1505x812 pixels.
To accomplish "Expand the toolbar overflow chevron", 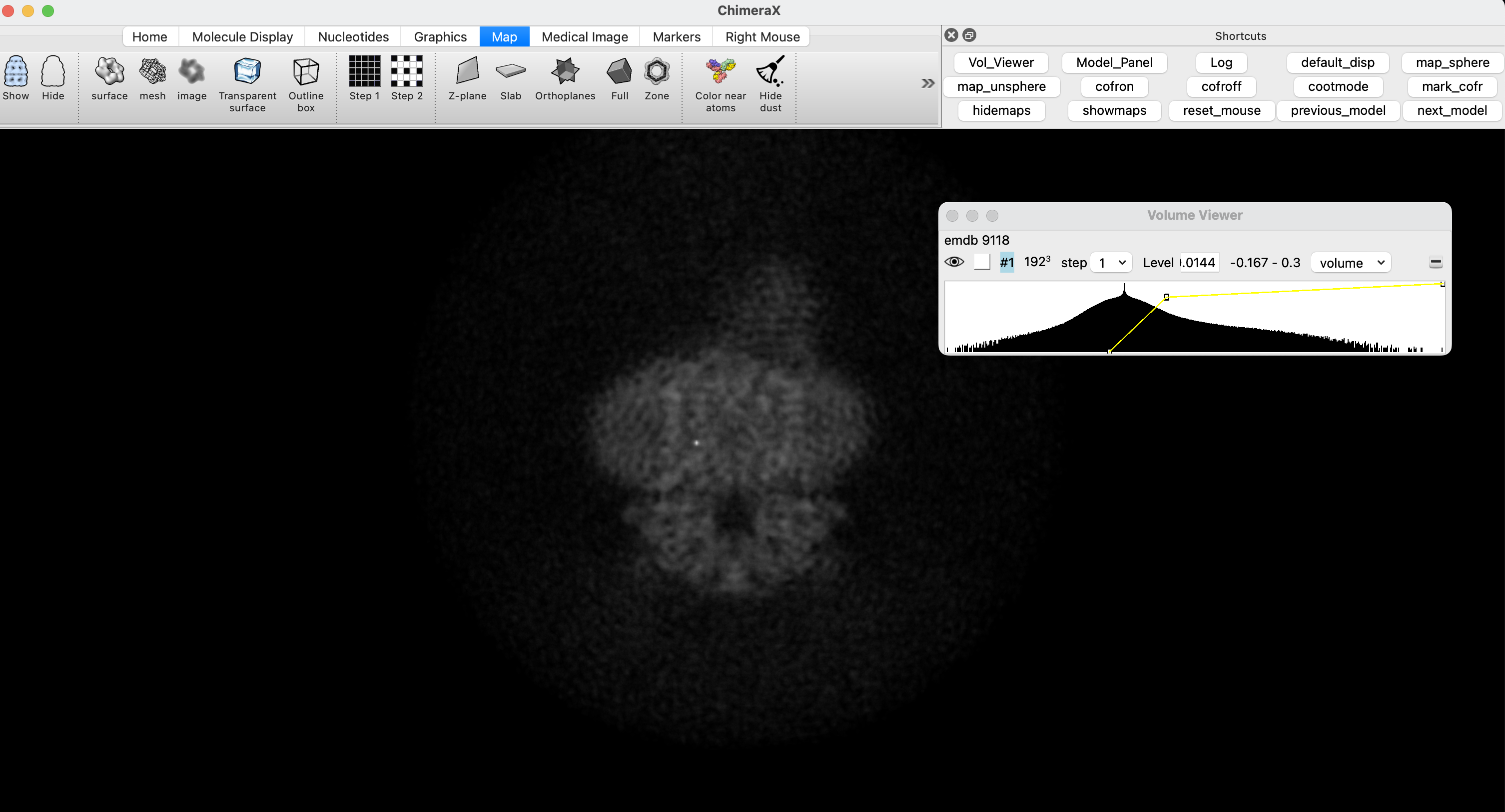I will click(927, 83).
